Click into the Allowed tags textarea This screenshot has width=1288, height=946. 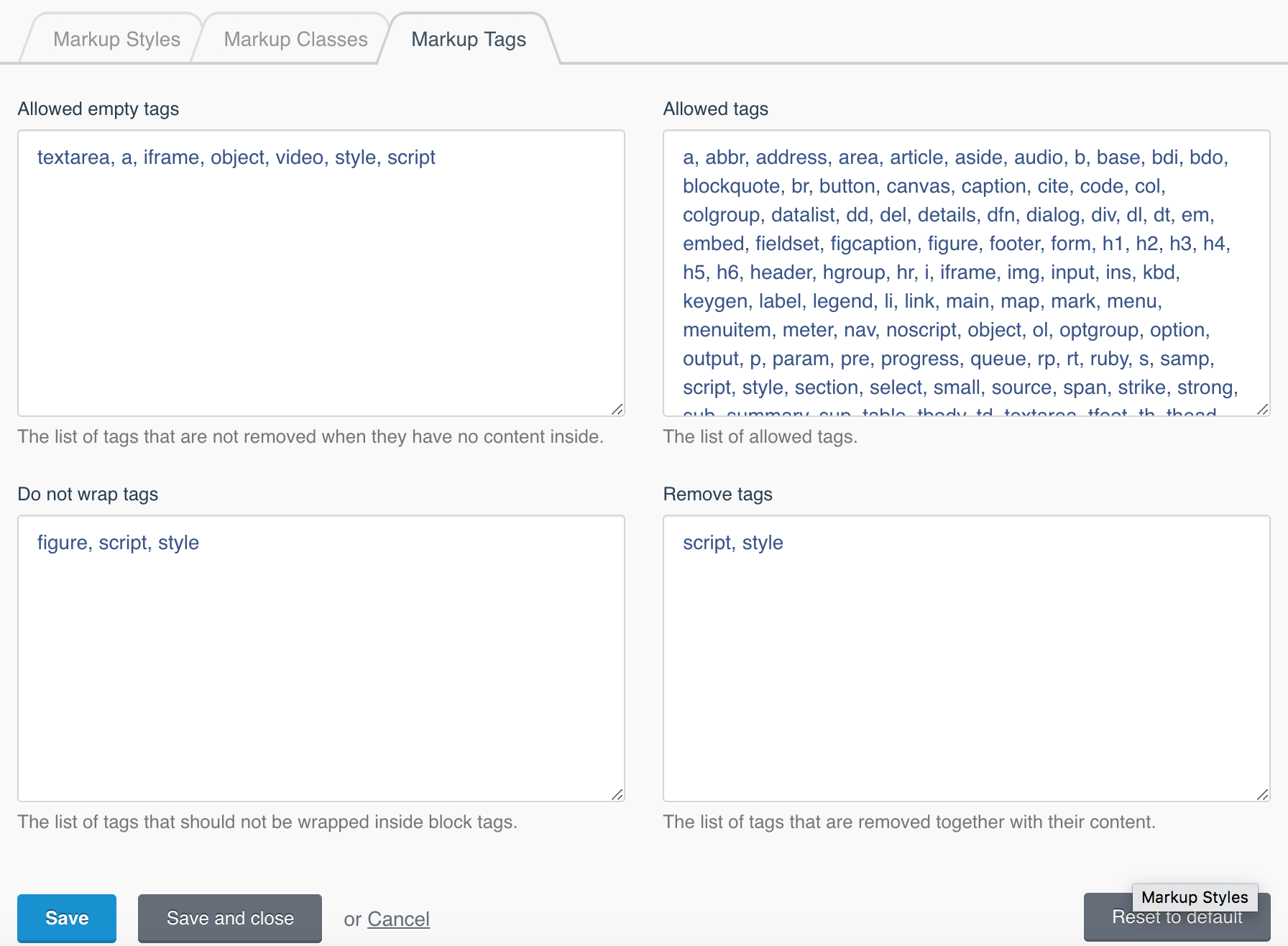[x=967, y=273]
